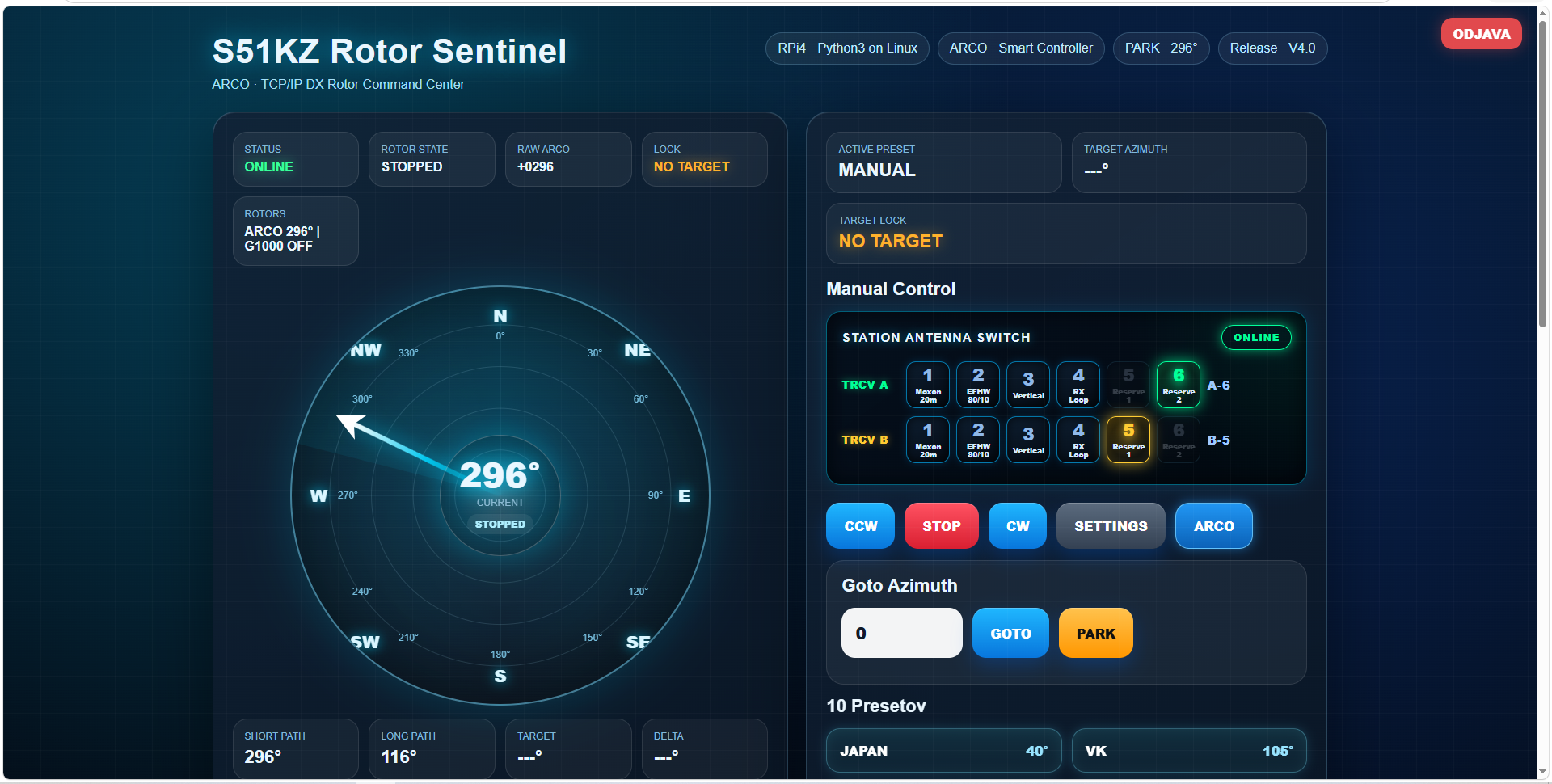Click the RAW ARCO +0296 card
Viewport: 1552px width, 784px height.
pos(568,159)
